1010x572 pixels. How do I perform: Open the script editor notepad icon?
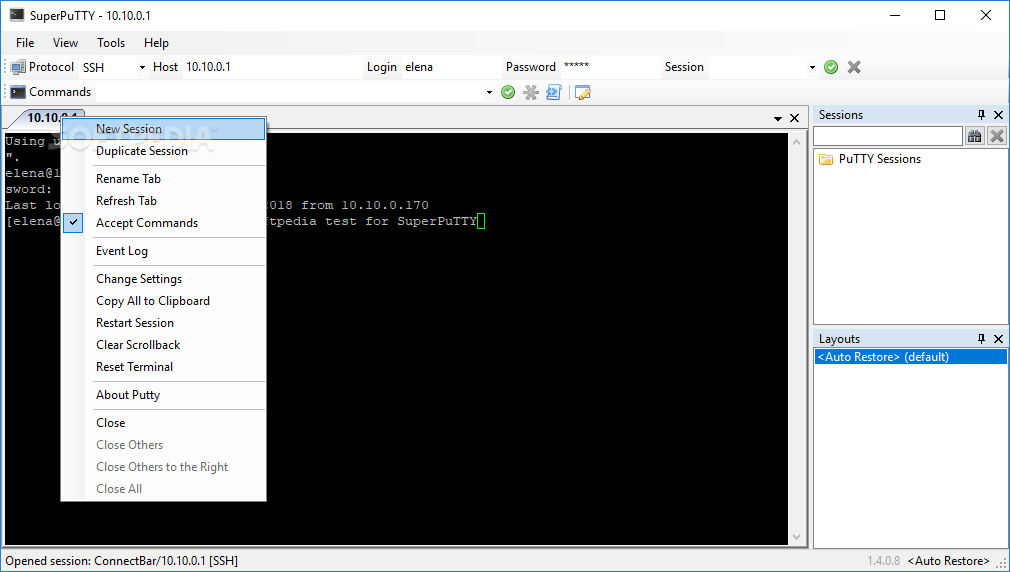(582, 92)
